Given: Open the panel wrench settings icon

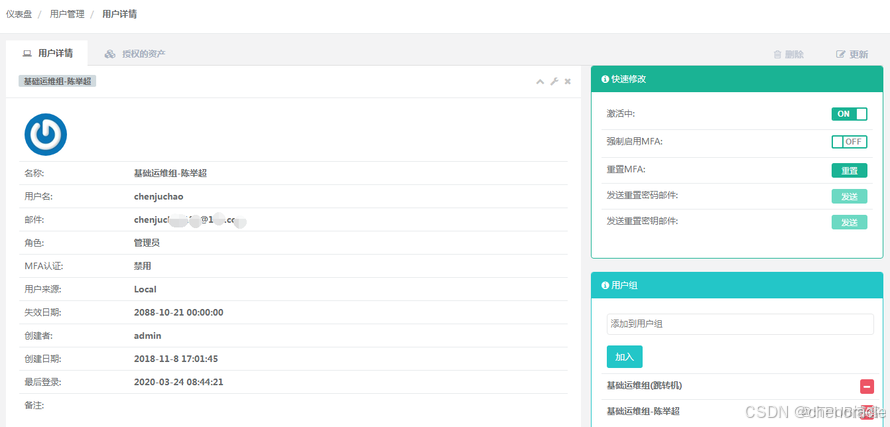Looking at the screenshot, I should click(x=555, y=81).
